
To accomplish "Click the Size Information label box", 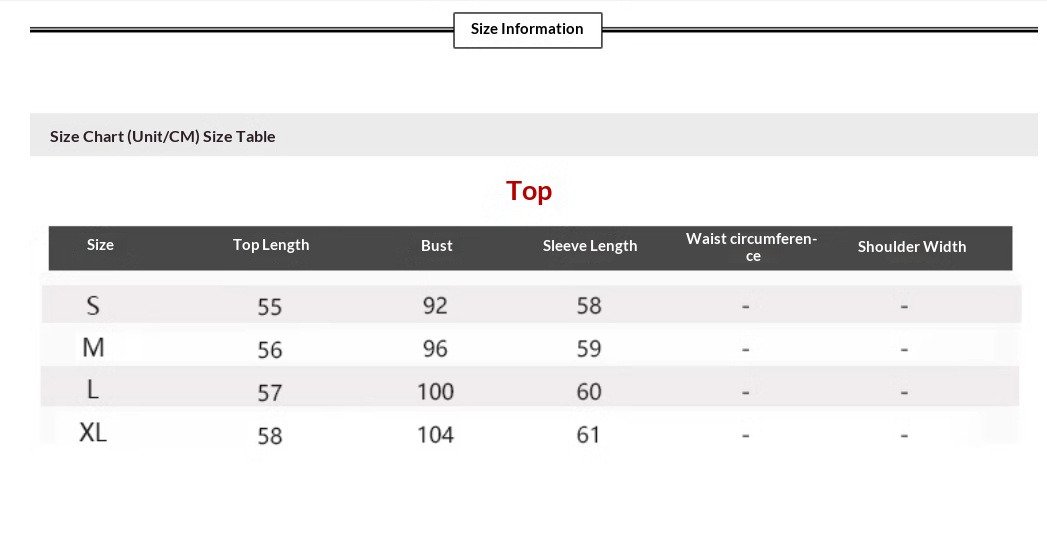I will (527, 29).
